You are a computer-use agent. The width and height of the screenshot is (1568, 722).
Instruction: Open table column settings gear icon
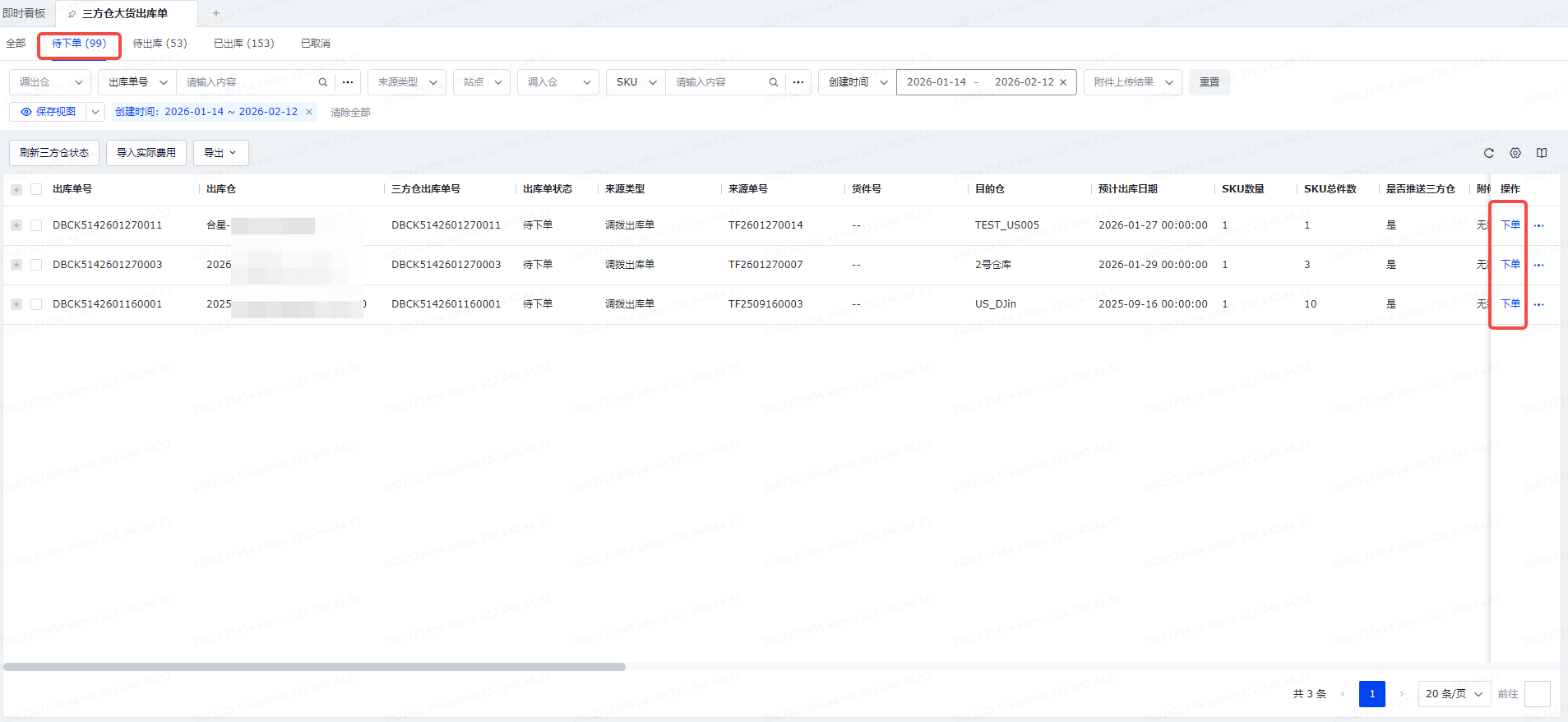1515,153
